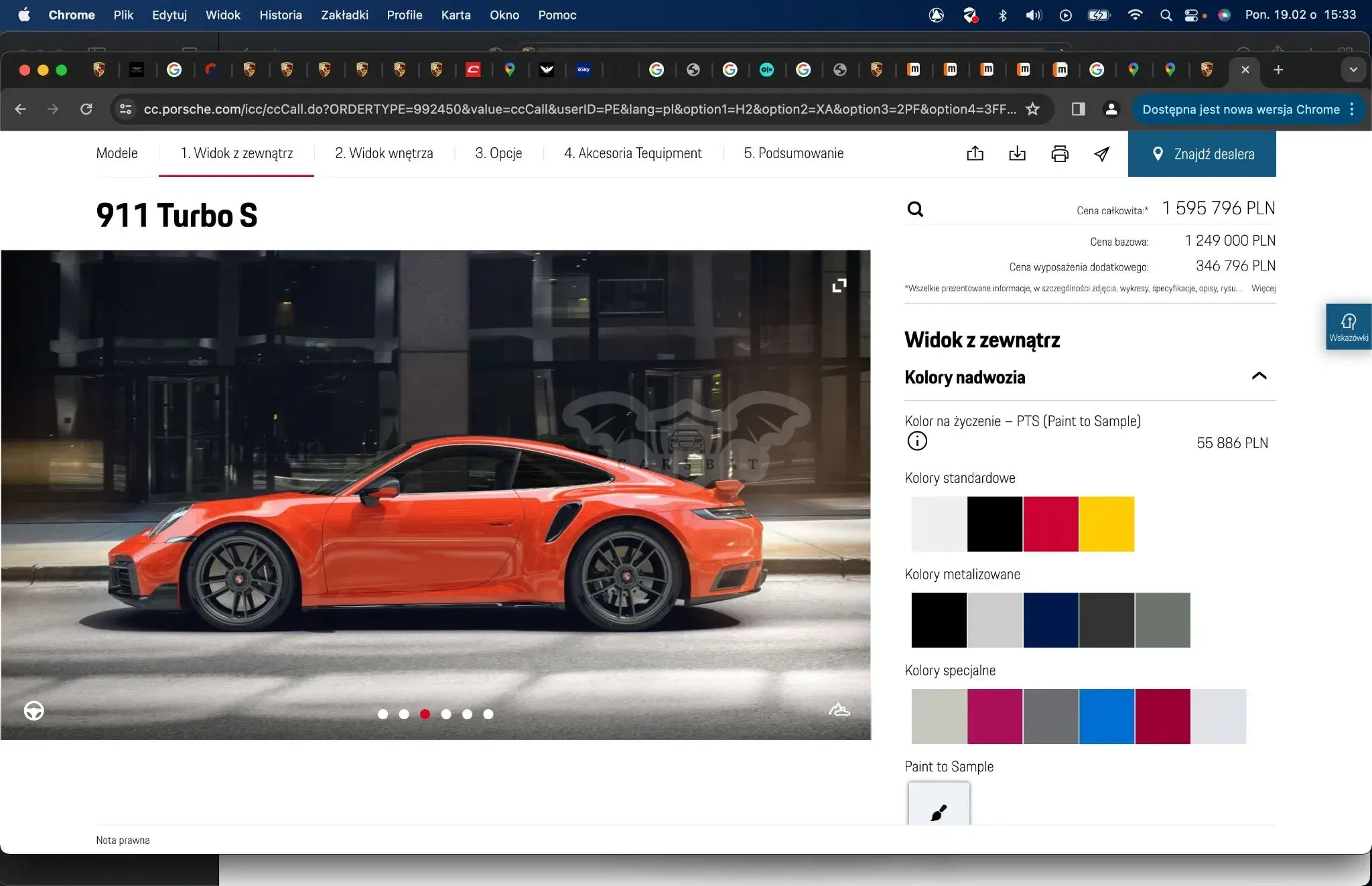Open the Karta menu
Viewport: 1372px width, 886px height.
point(456,15)
